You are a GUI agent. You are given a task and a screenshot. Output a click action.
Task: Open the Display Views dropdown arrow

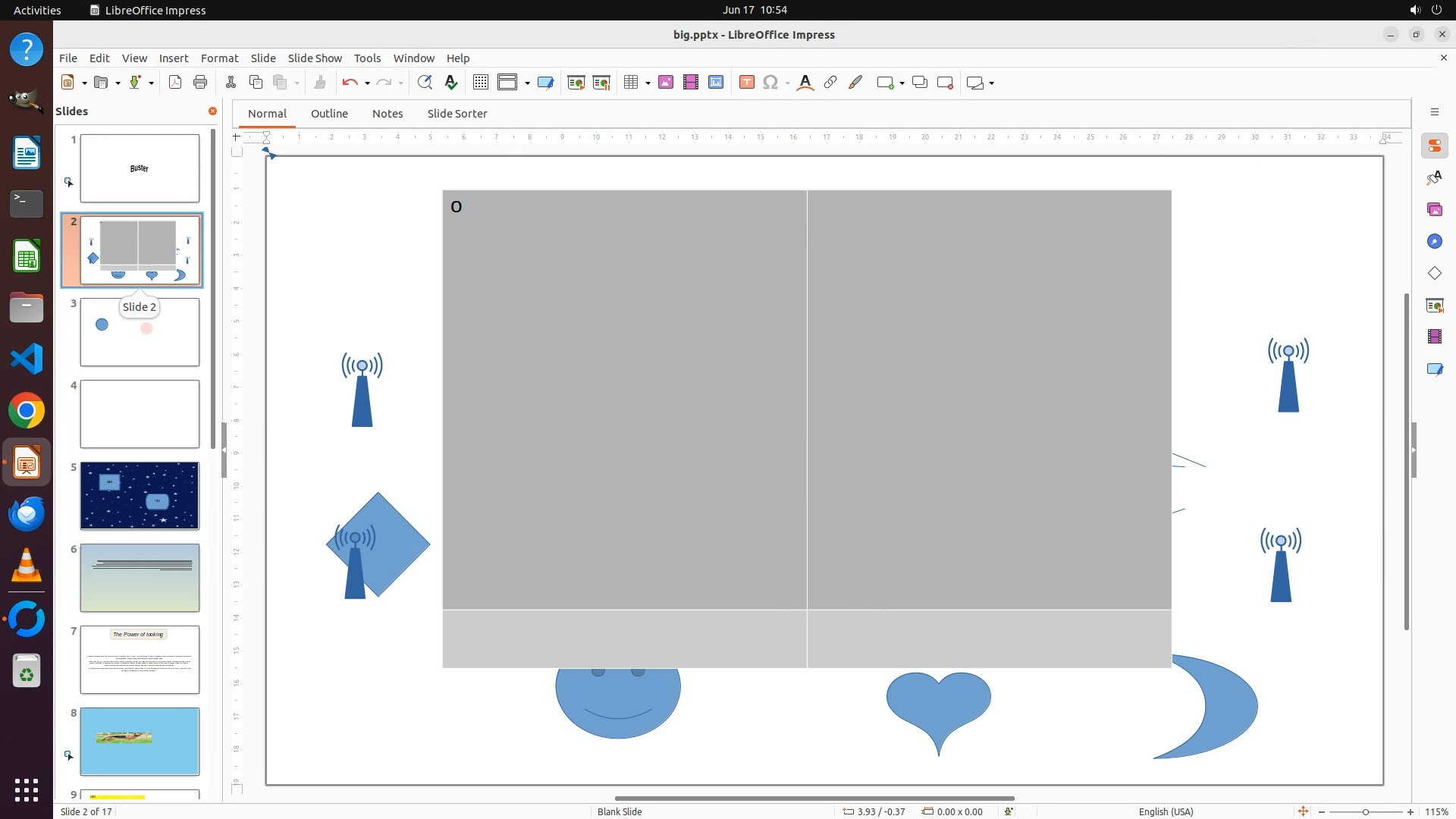(x=527, y=83)
